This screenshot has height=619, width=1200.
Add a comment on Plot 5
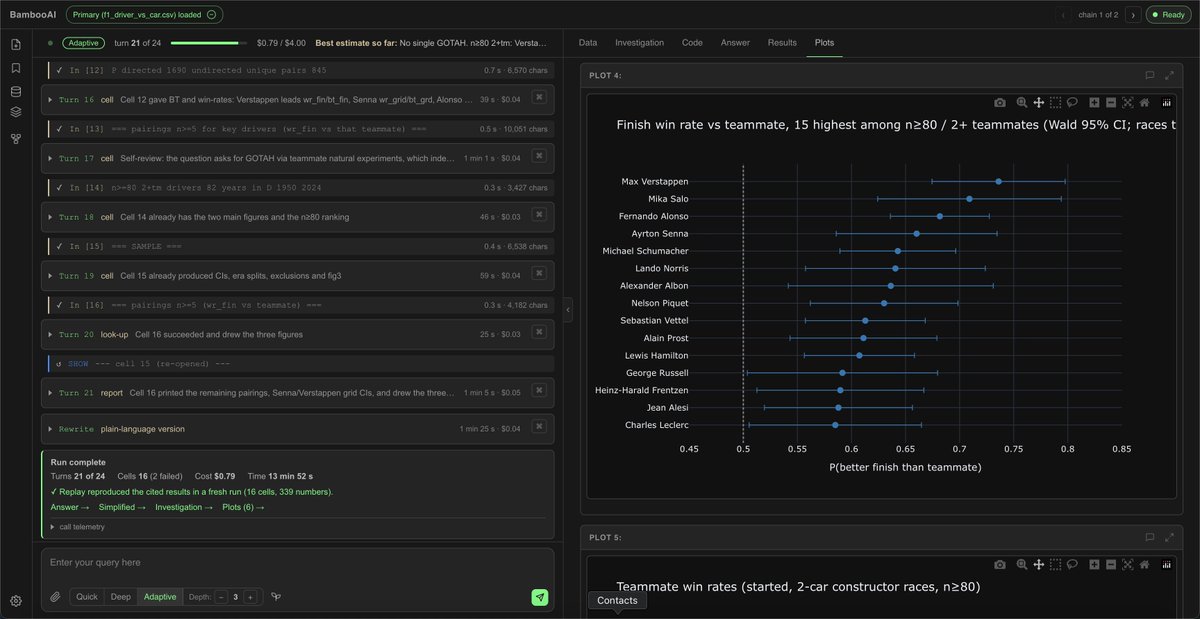point(1150,537)
